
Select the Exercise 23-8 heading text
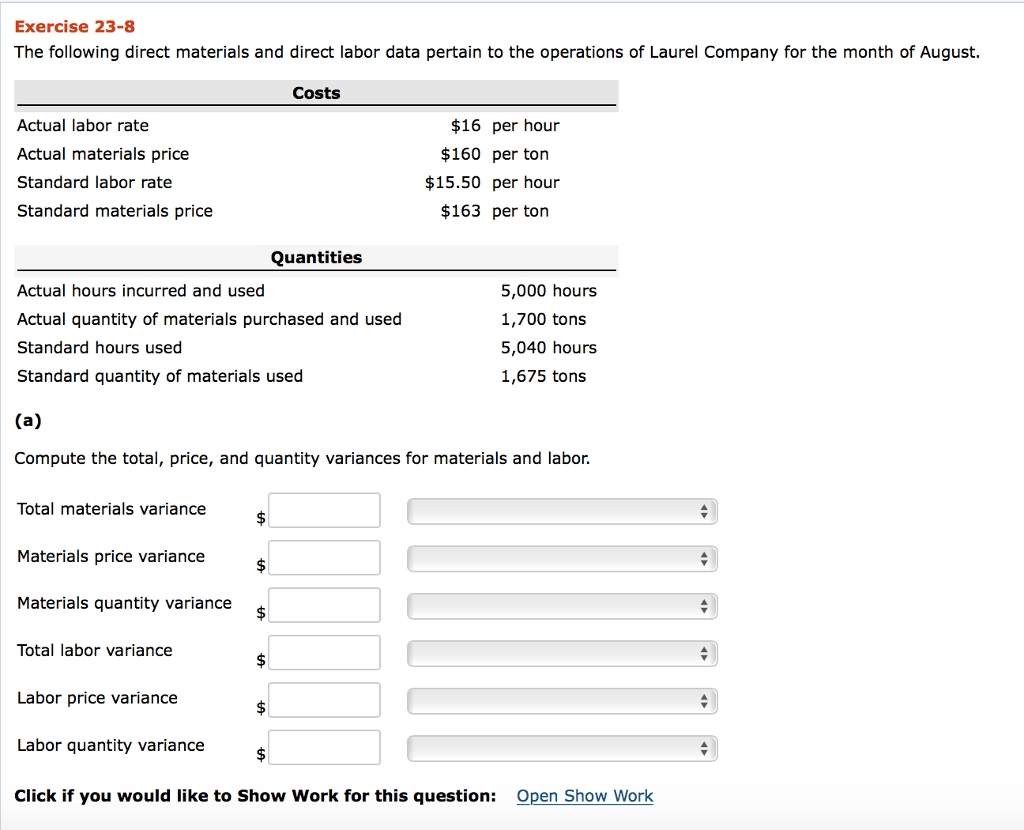(x=74, y=27)
